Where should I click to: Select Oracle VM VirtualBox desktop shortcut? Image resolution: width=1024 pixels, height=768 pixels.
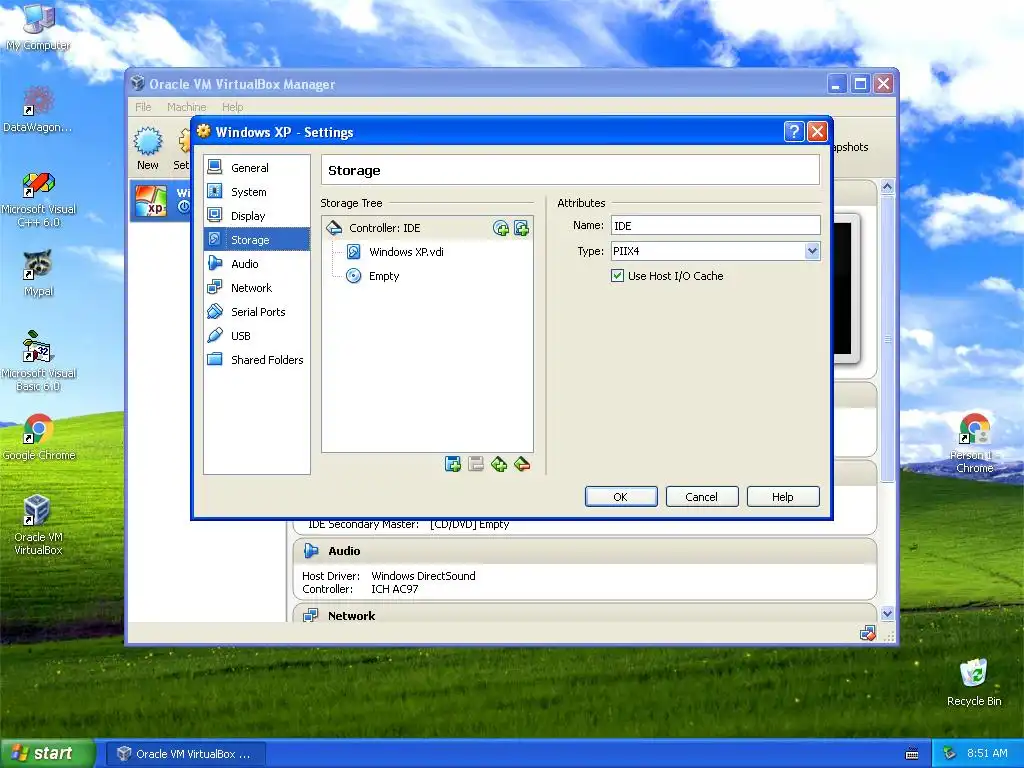tap(38, 526)
